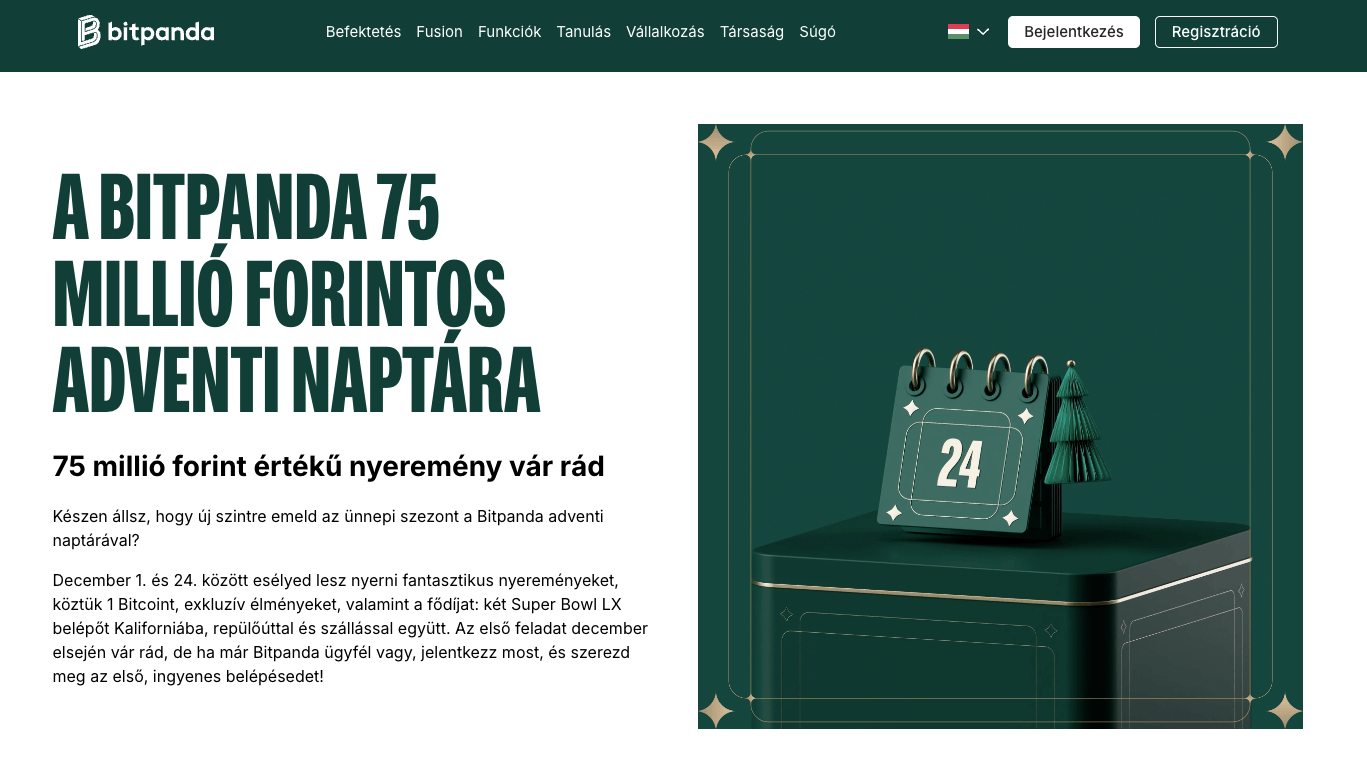Open the Befektetés menu

[x=363, y=31]
